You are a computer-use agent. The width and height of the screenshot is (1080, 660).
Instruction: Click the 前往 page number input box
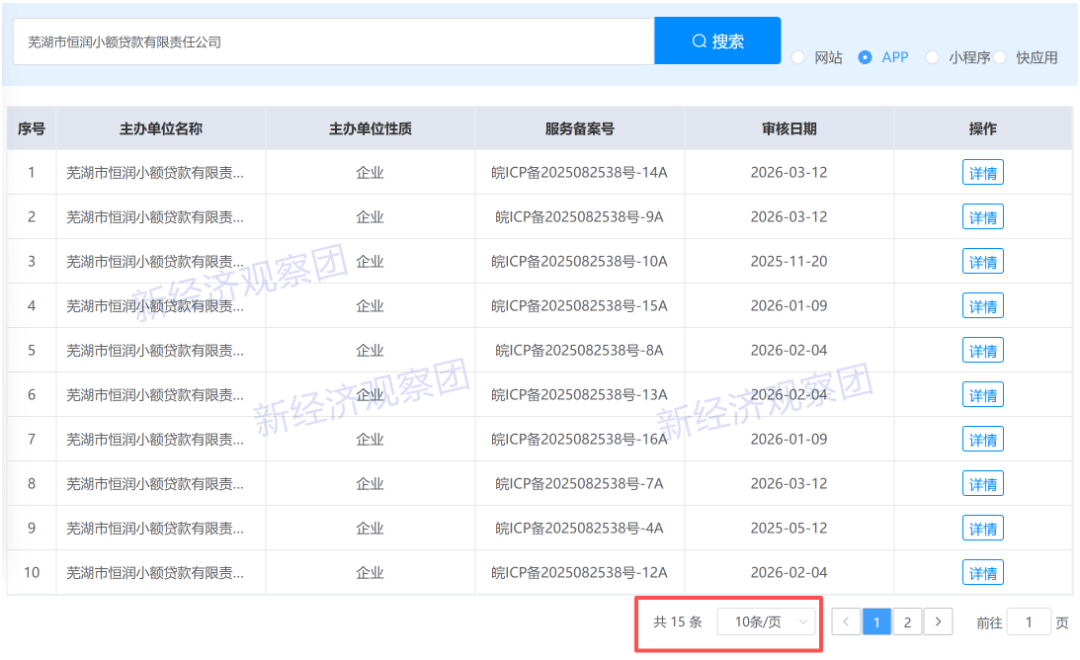(1028, 621)
